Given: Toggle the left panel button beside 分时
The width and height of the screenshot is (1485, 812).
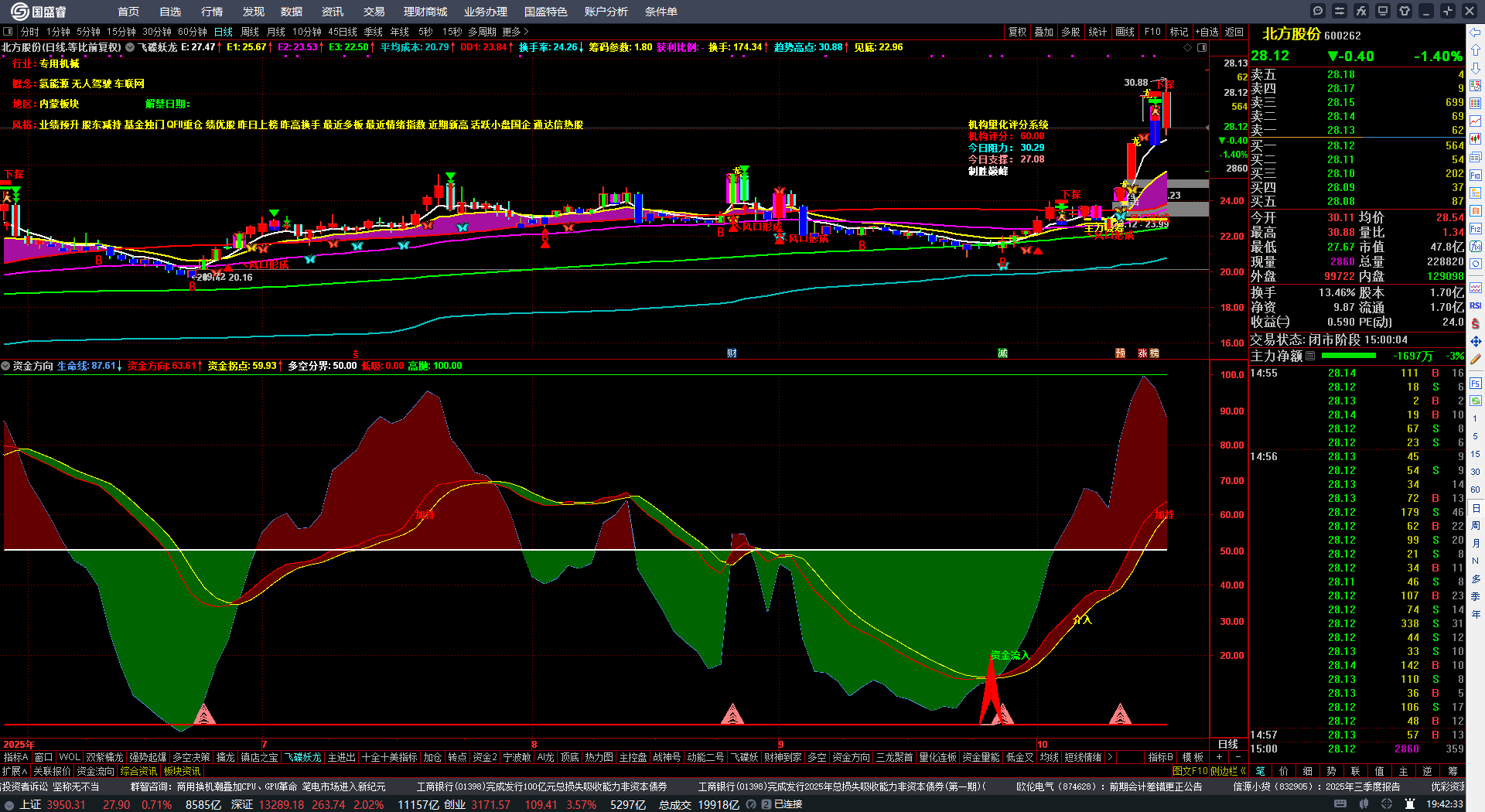Looking at the screenshot, I should pyautogui.click(x=9, y=32).
